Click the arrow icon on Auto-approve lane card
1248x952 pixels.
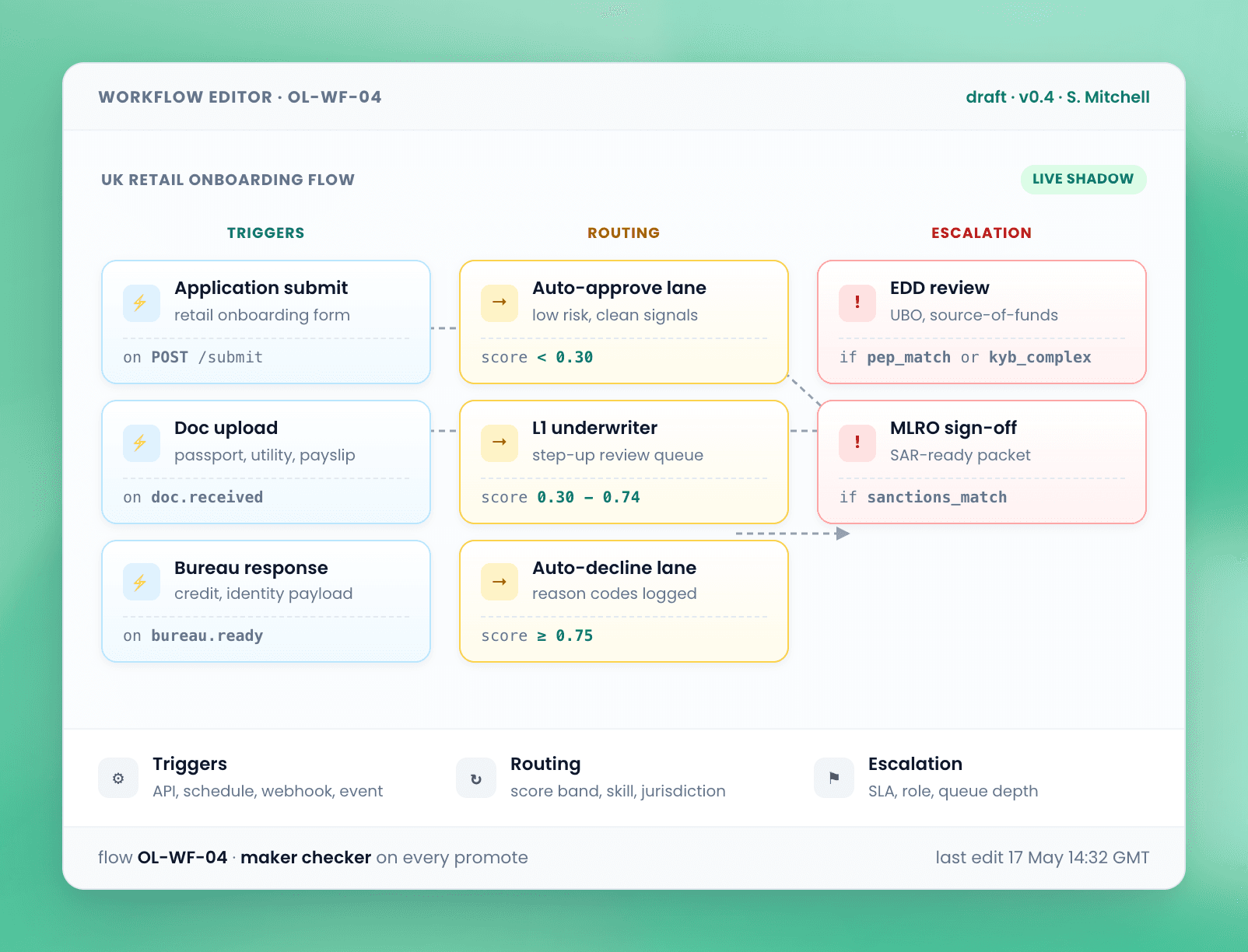[x=500, y=303]
